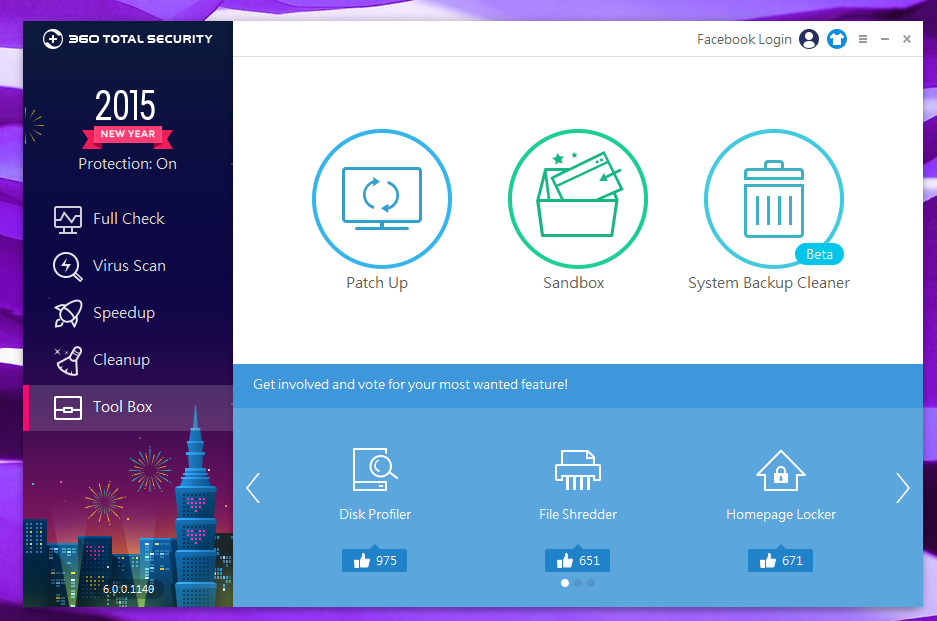The height and width of the screenshot is (621, 937).
Task: Go to Virus Scan section
Action: point(128,266)
